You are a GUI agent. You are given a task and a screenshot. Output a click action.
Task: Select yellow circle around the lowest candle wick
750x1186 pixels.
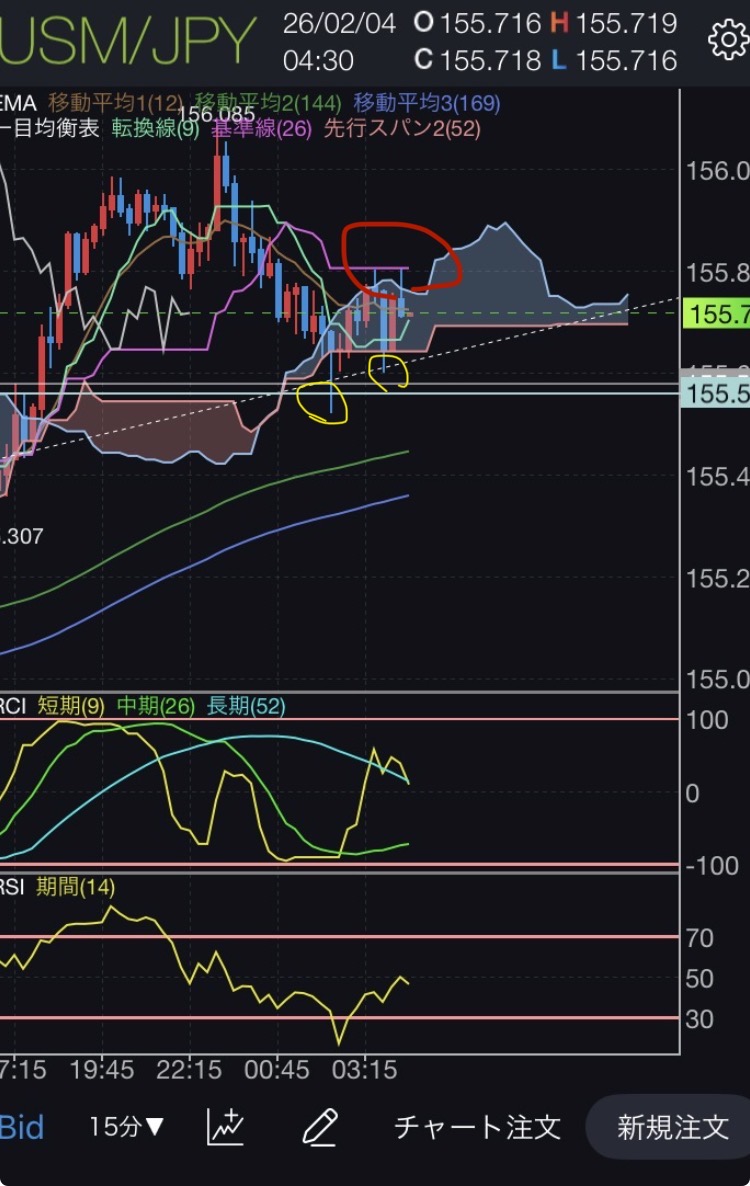322,402
